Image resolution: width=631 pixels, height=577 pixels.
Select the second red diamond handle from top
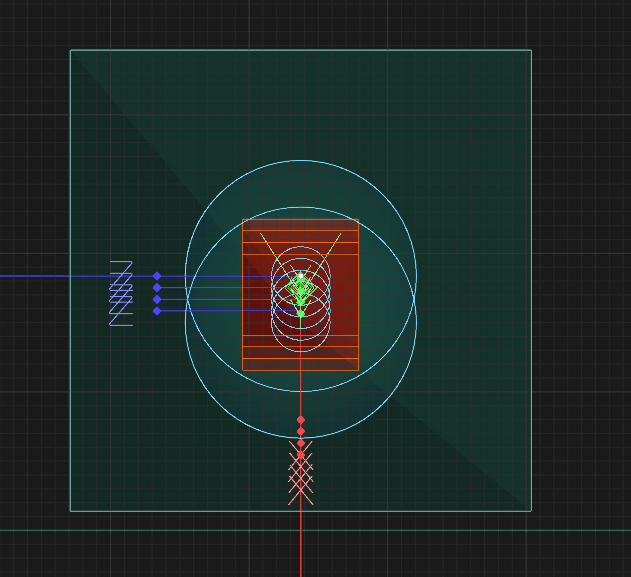(301, 431)
